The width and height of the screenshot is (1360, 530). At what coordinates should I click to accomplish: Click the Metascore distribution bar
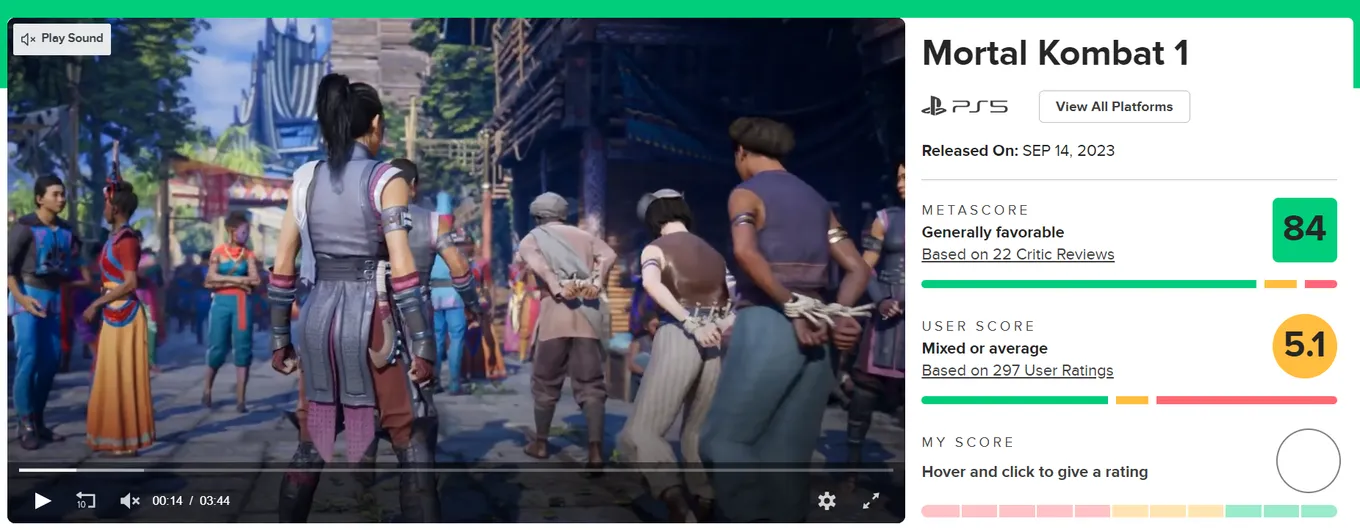coord(1129,284)
